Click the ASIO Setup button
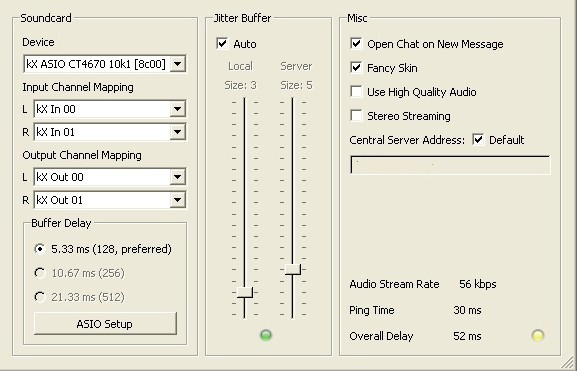The image size is (577, 371). pos(105,324)
